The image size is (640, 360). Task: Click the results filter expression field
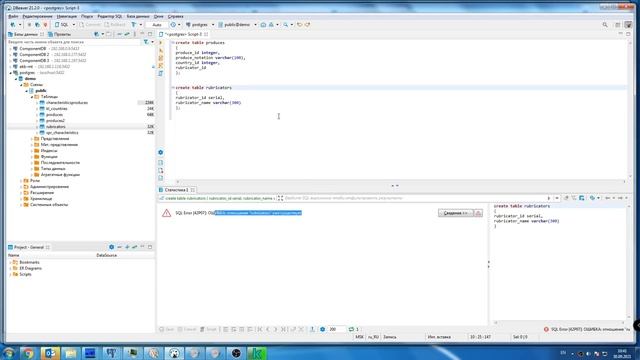coord(414,198)
